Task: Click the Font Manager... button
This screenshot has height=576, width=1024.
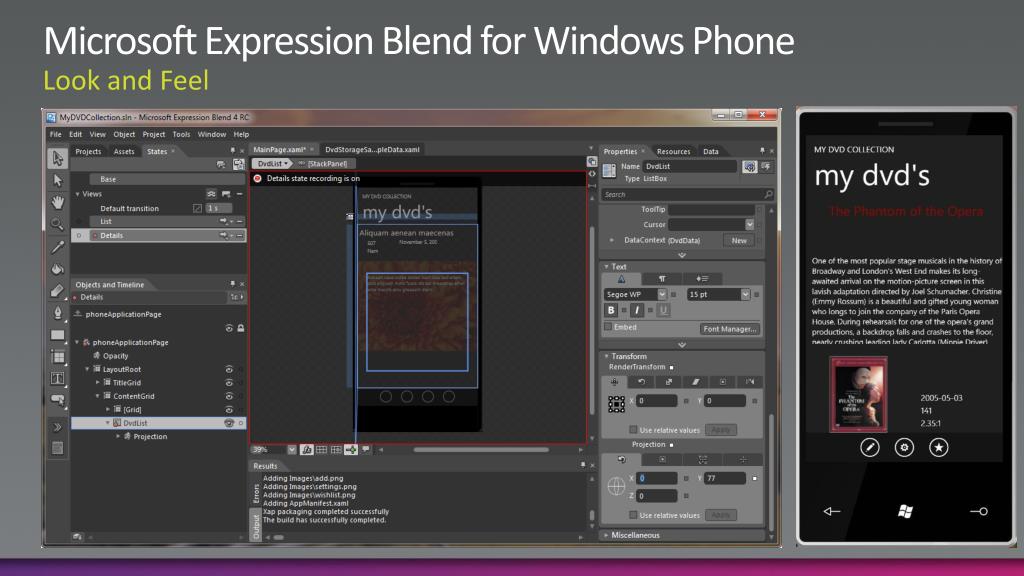Action: pyautogui.click(x=729, y=329)
